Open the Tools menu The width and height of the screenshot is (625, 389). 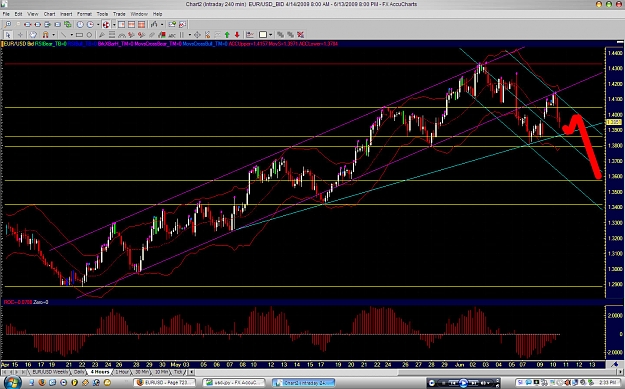[x=102, y=14]
